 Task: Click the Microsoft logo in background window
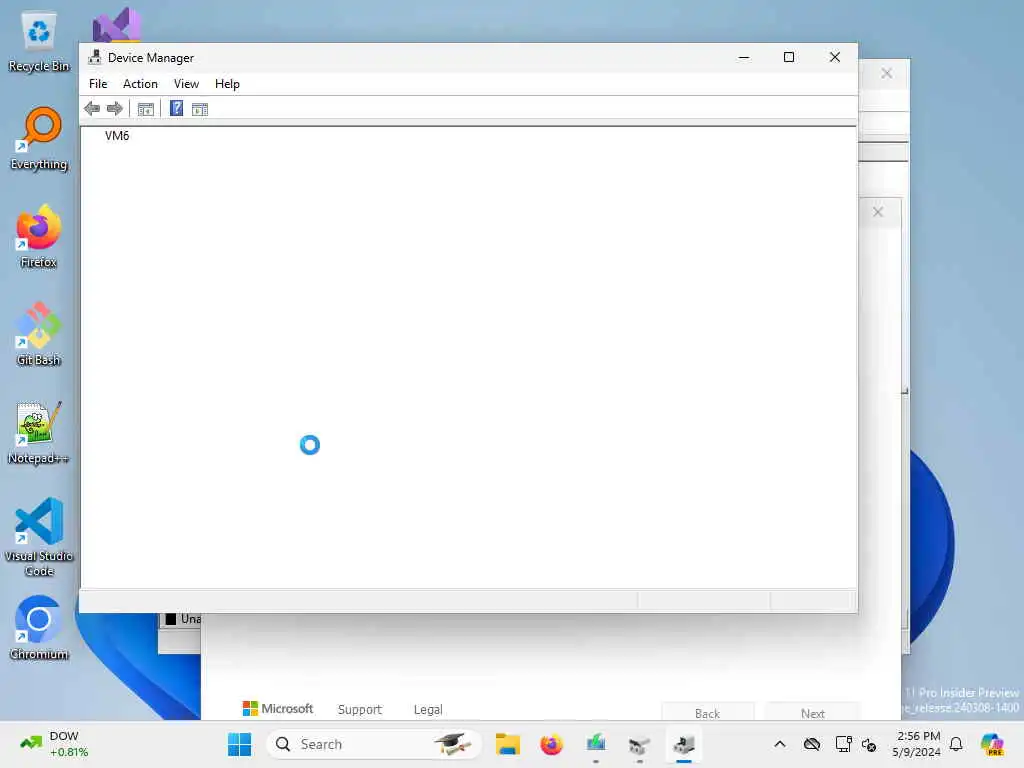coord(278,709)
